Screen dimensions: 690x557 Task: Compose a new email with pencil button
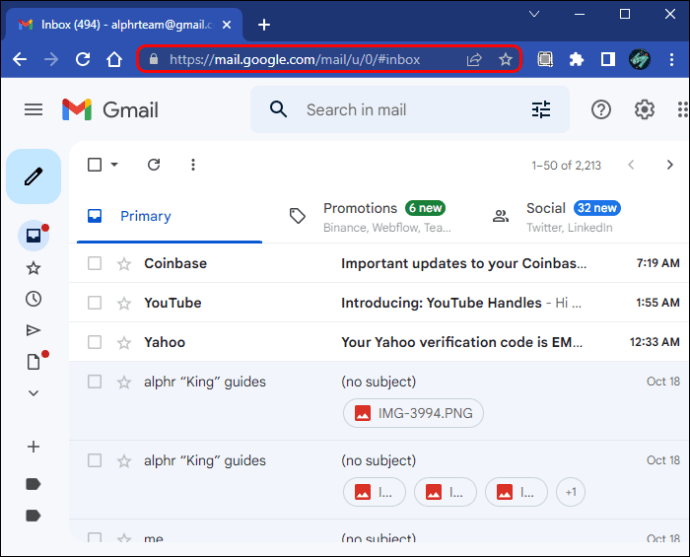tap(33, 176)
